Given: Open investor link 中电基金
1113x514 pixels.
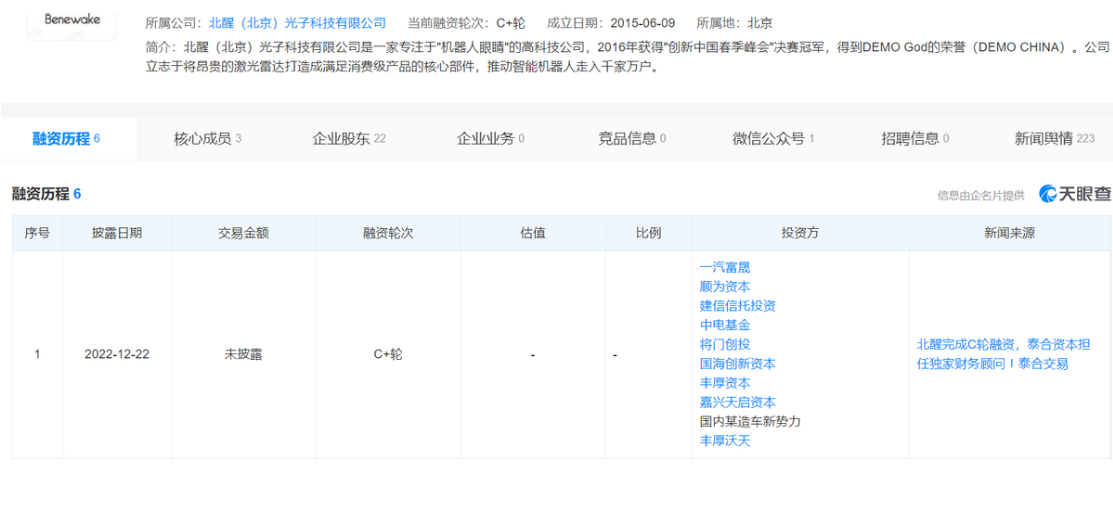Looking at the screenshot, I should point(725,325).
